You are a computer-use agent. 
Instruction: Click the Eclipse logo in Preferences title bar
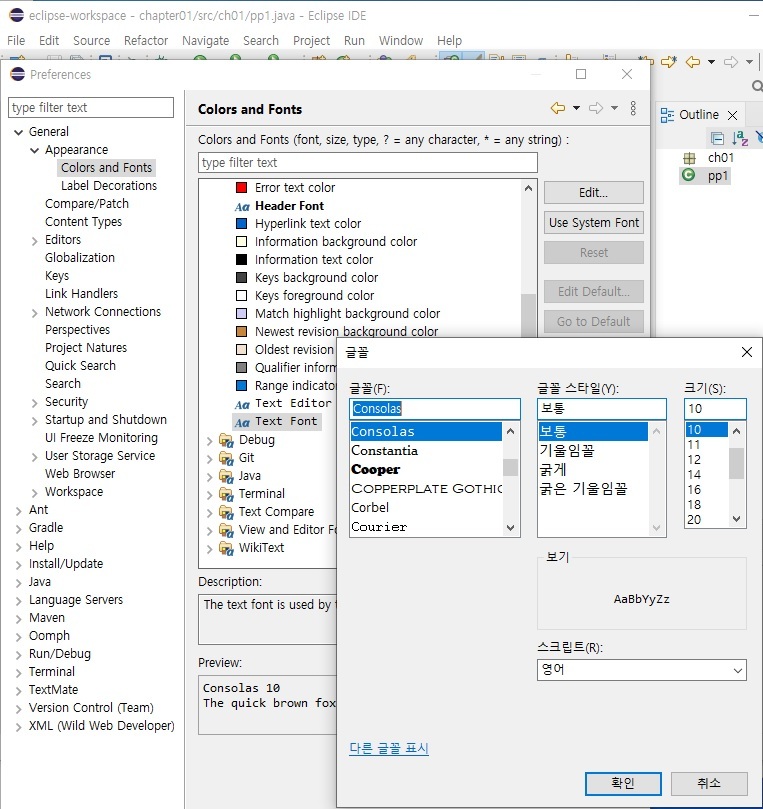coord(18,74)
